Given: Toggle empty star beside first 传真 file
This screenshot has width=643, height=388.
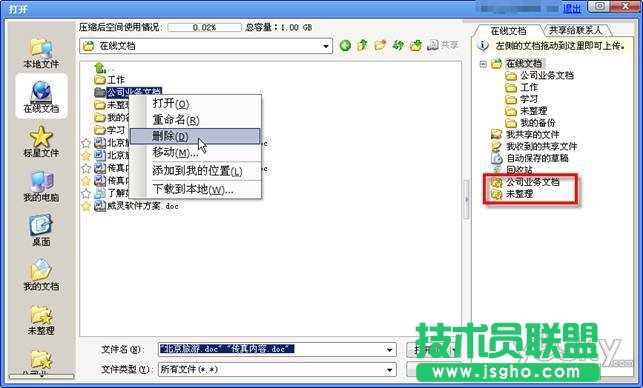Looking at the screenshot, I should click(x=86, y=168).
